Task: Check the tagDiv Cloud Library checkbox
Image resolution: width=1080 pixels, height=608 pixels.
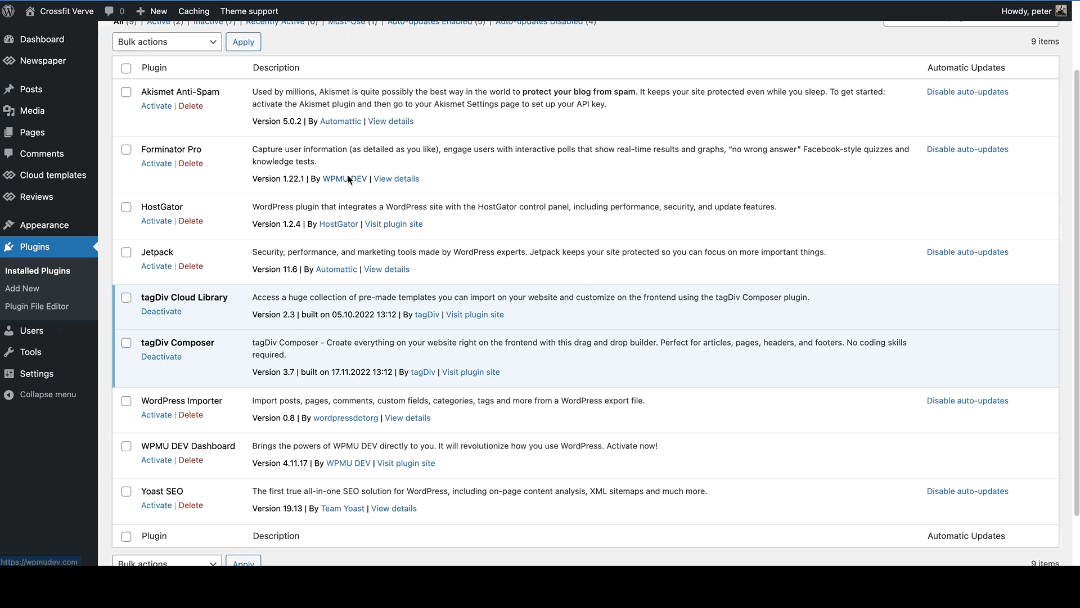Action: (126, 297)
